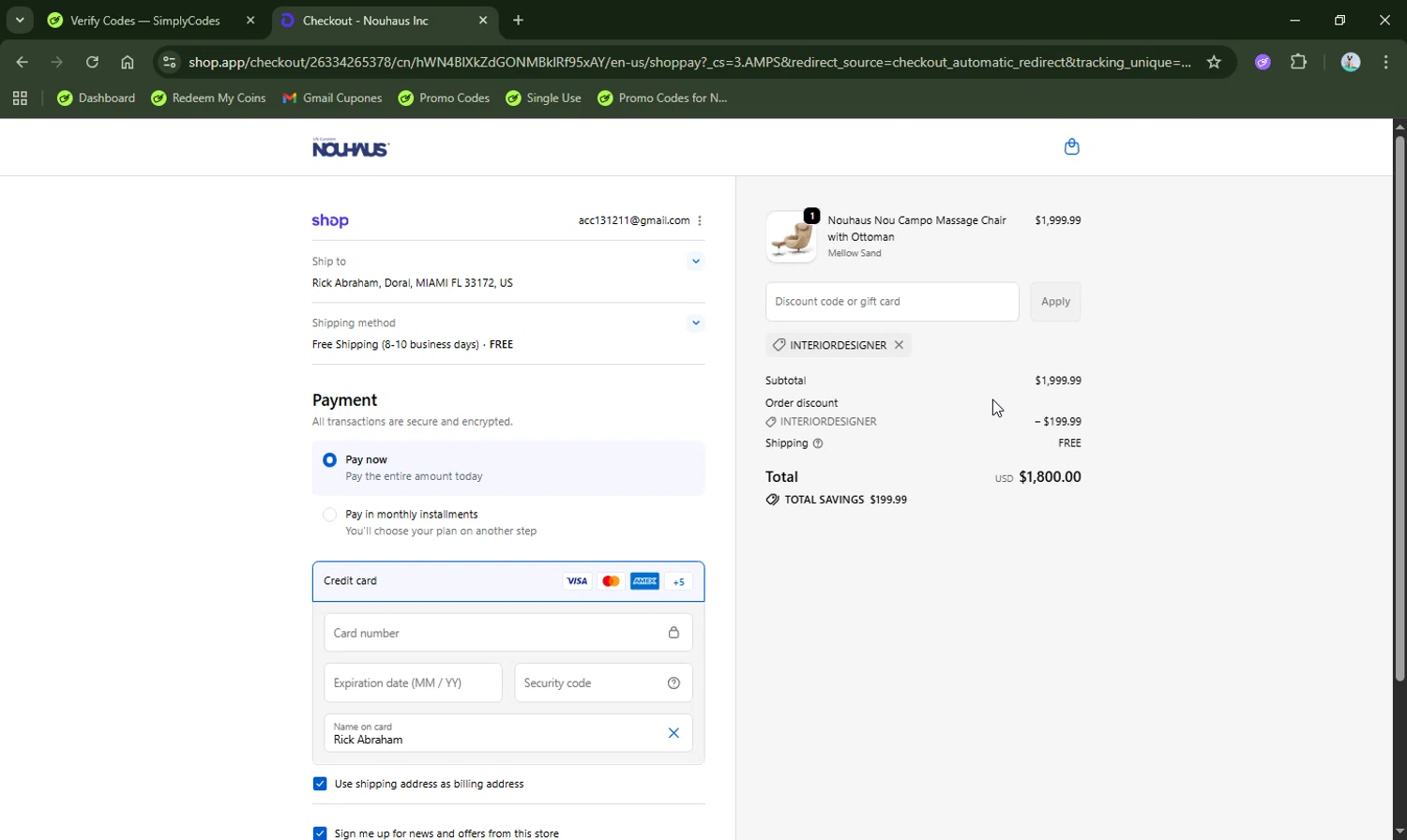The width and height of the screenshot is (1407, 840).
Task: Open the Dashboard bookmark
Action: 96,97
